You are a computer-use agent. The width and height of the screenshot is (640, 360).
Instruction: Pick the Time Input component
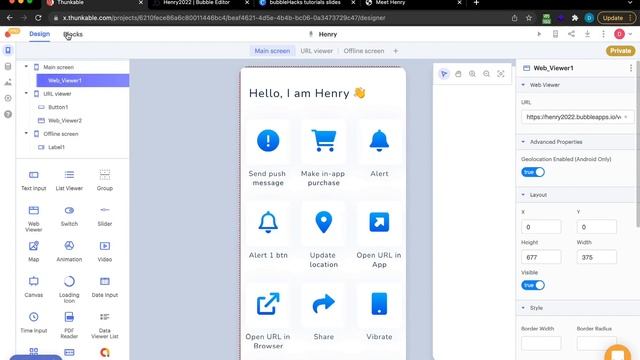click(33, 322)
